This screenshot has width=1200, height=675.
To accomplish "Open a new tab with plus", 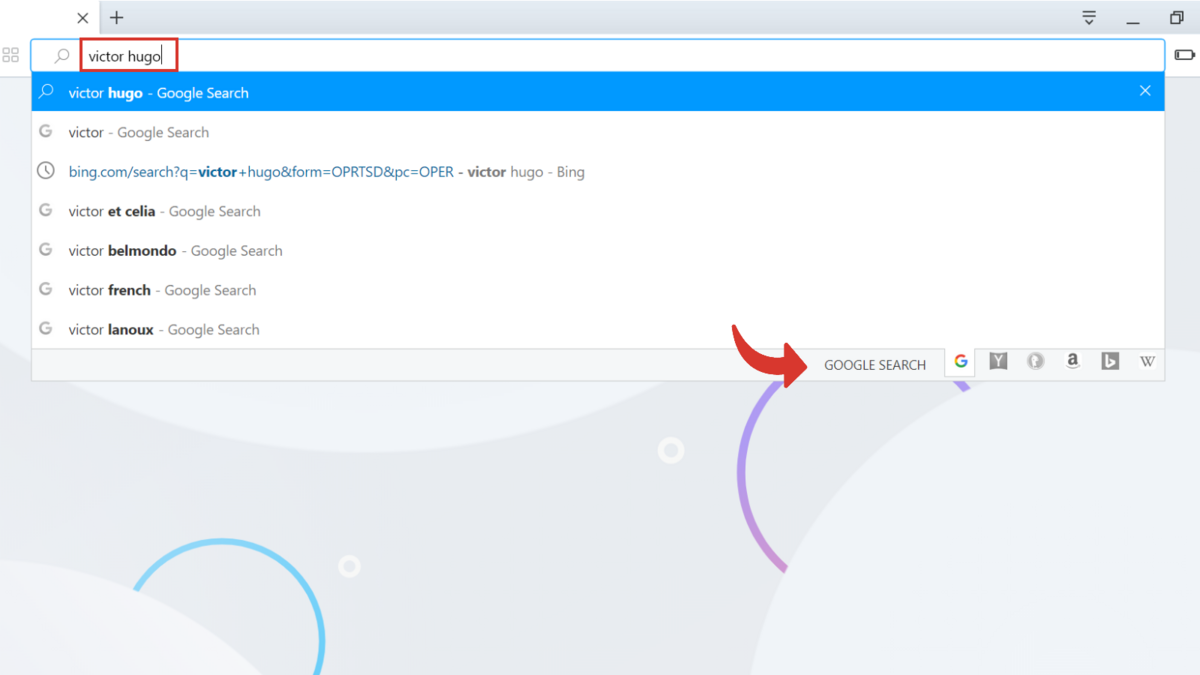I will coord(117,18).
